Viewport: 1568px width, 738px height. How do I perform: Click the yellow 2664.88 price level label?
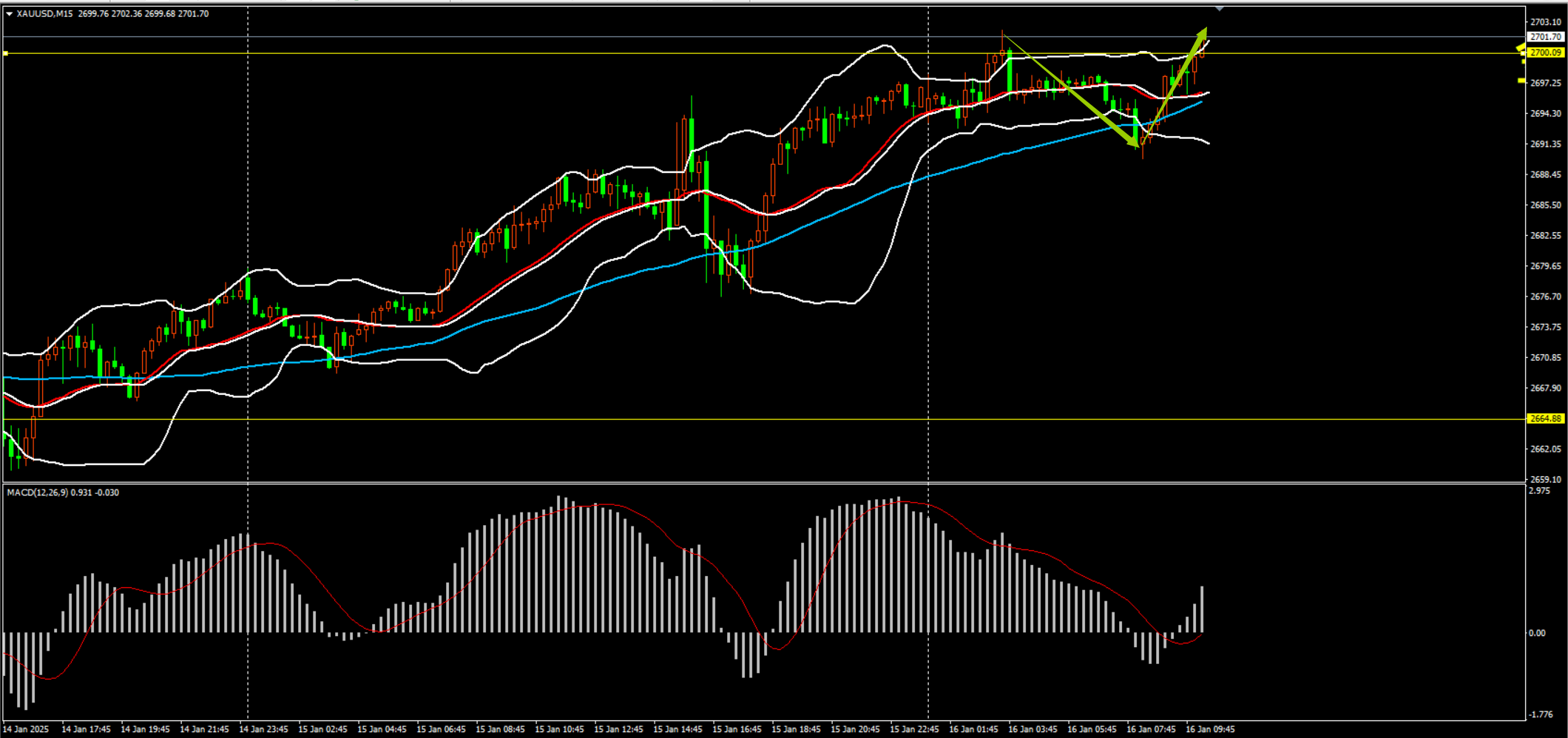click(x=1546, y=419)
